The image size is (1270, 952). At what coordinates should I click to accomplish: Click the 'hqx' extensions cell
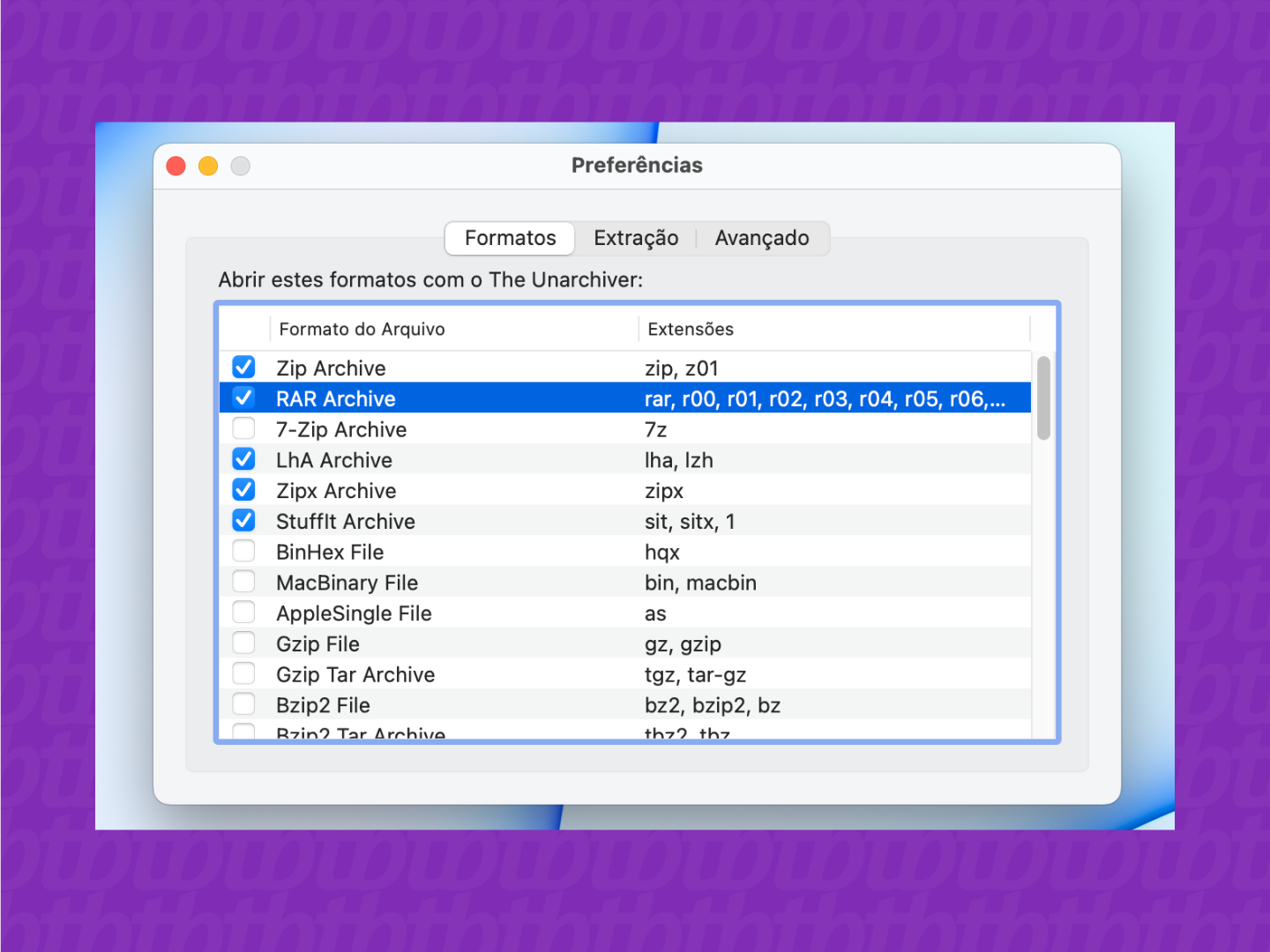click(x=661, y=553)
